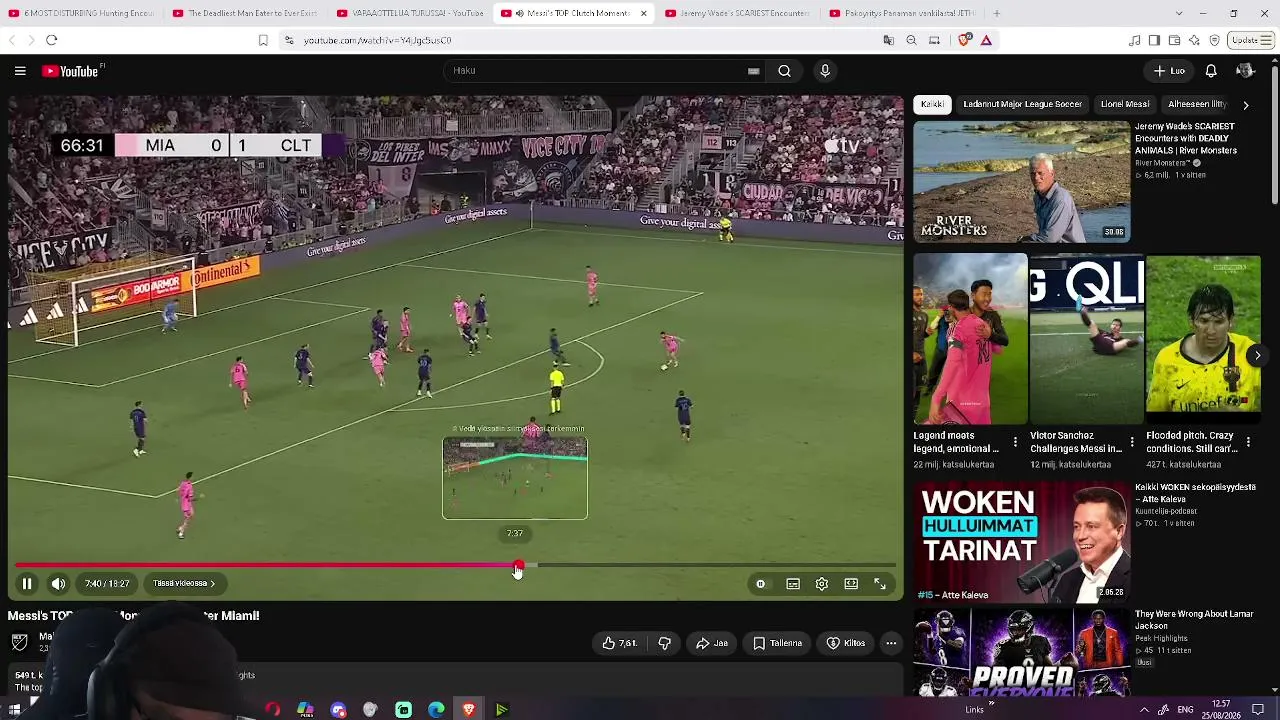Like the video

620,643
